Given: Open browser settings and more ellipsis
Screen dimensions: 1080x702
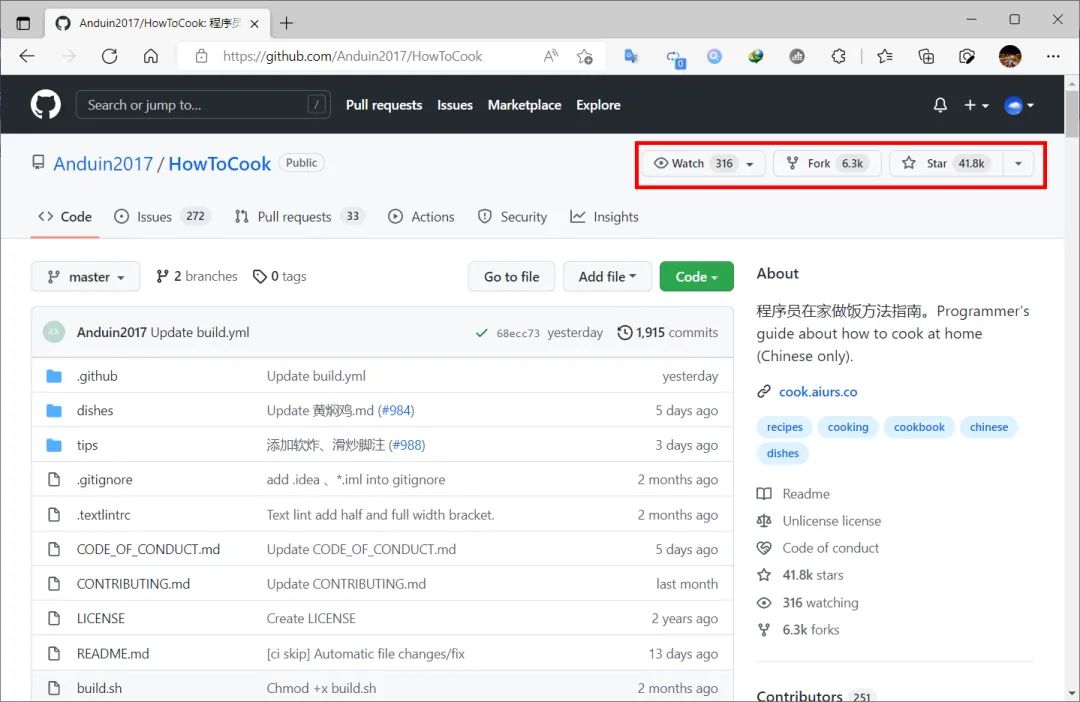Looking at the screenshot, I should [1052, 56].
